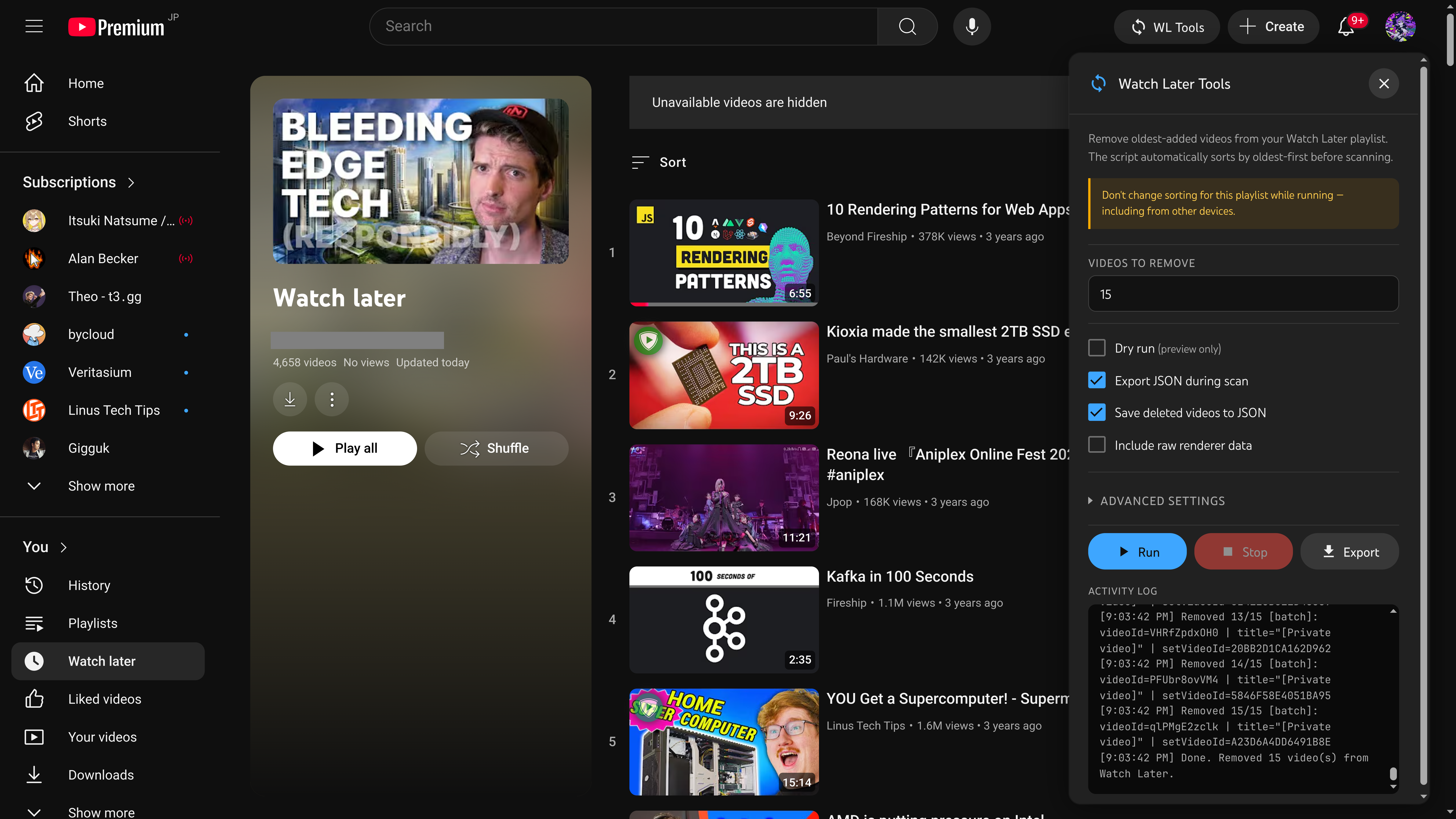Image resolution: width=1456 pixels, height=819 pixels.
Task: Click the search magnifier button
Action: [907, 27]
